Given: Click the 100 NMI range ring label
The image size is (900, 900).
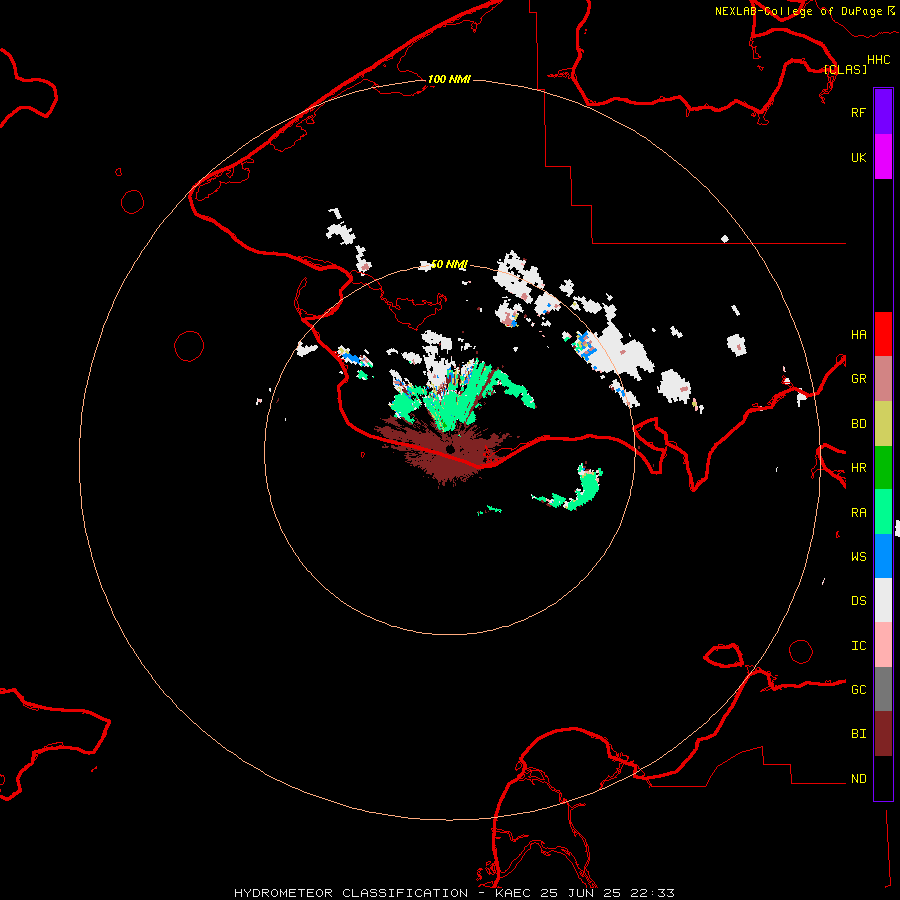Looking at the screenshot, I should tap(449, 79).
